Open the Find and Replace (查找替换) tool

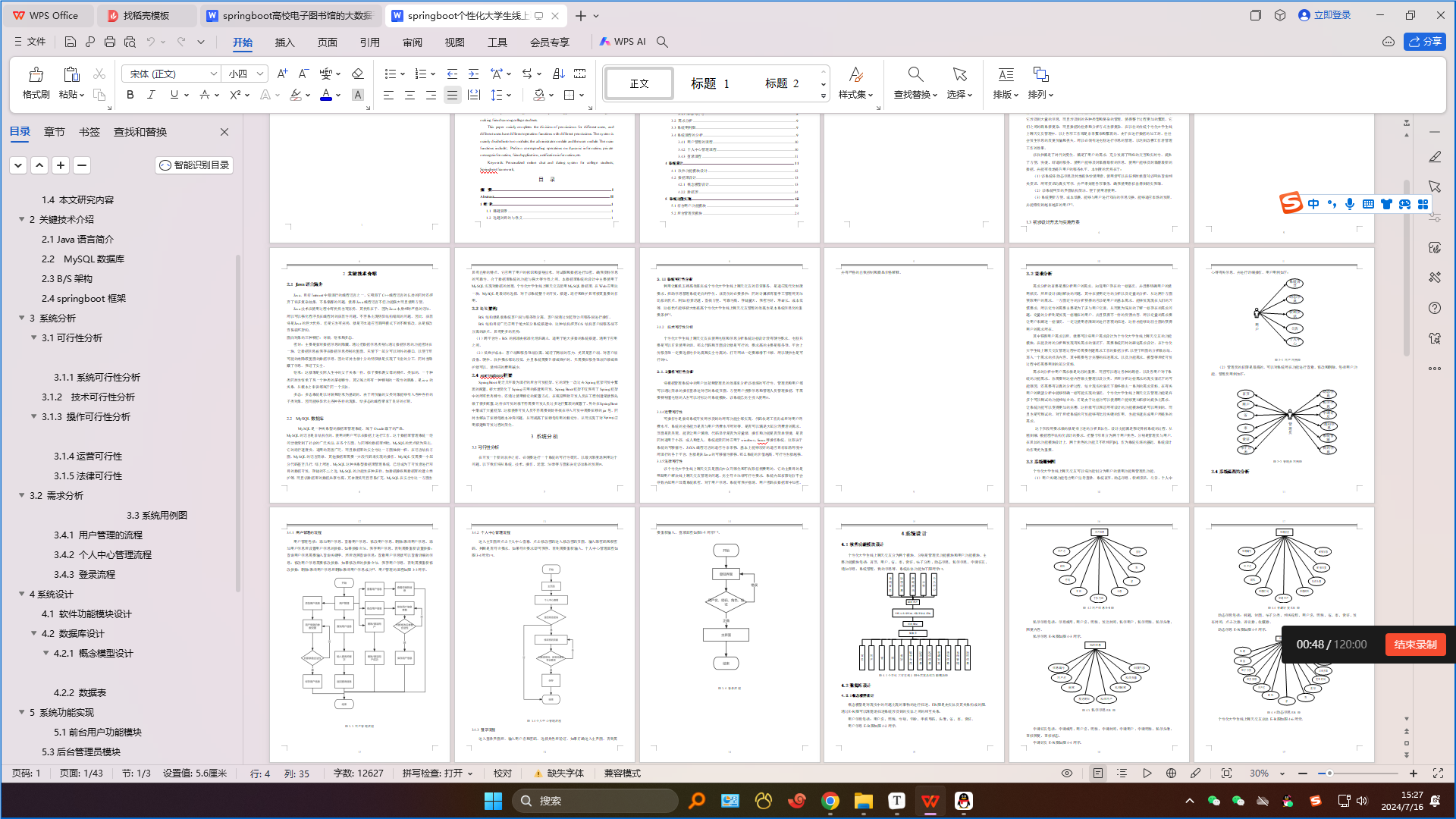tap(915, 83)
